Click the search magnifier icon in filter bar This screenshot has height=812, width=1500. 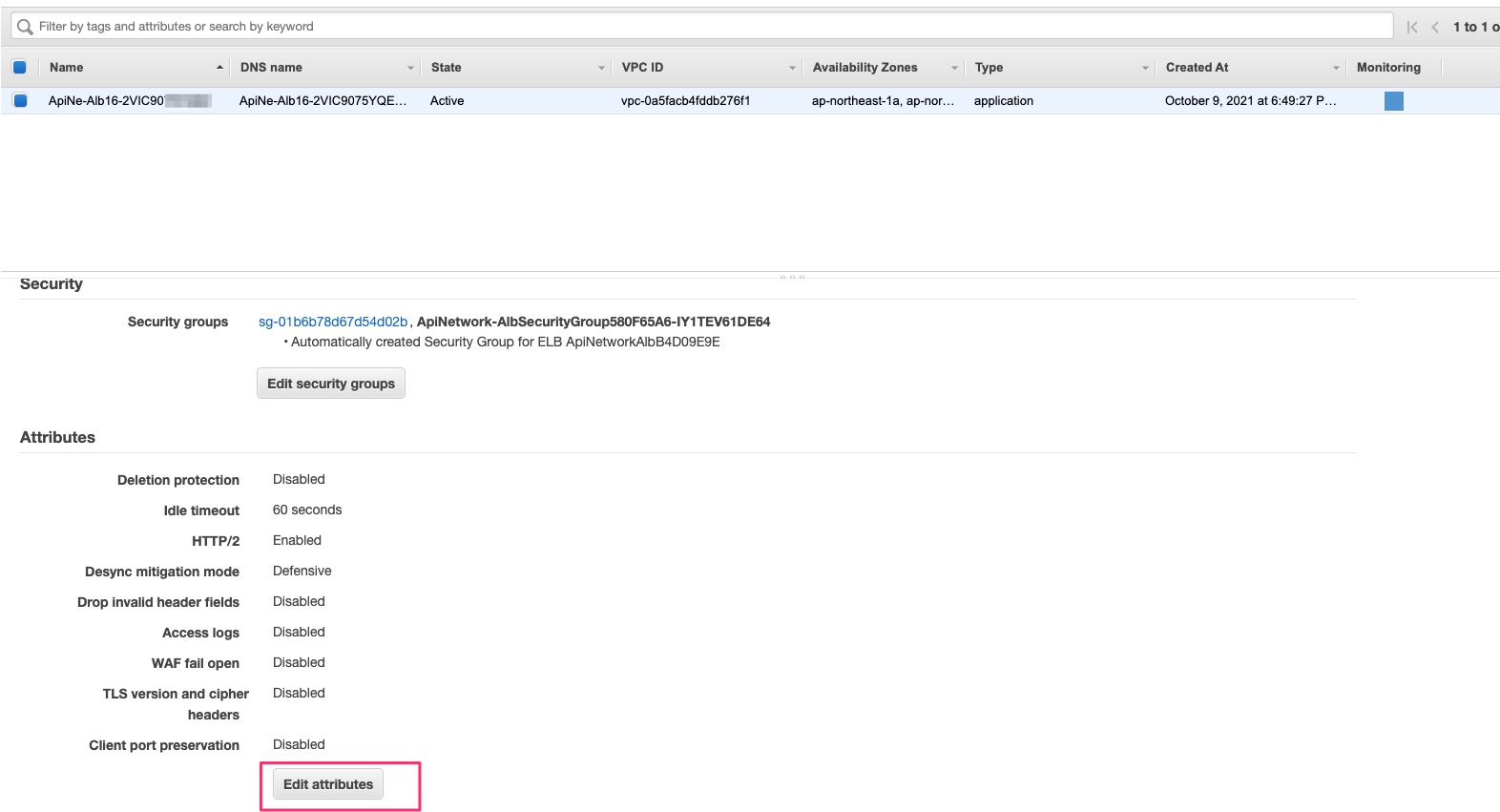click(x=25, y=27)
